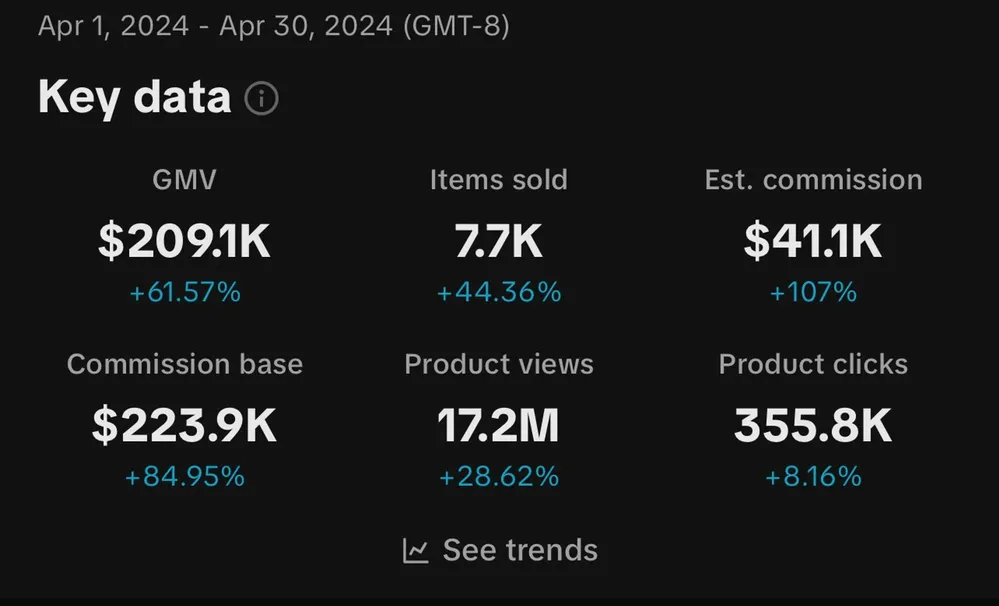Select the Items sold 7.7K value
The width and height of the screenshot is (999, 606).
pos(498,241)
